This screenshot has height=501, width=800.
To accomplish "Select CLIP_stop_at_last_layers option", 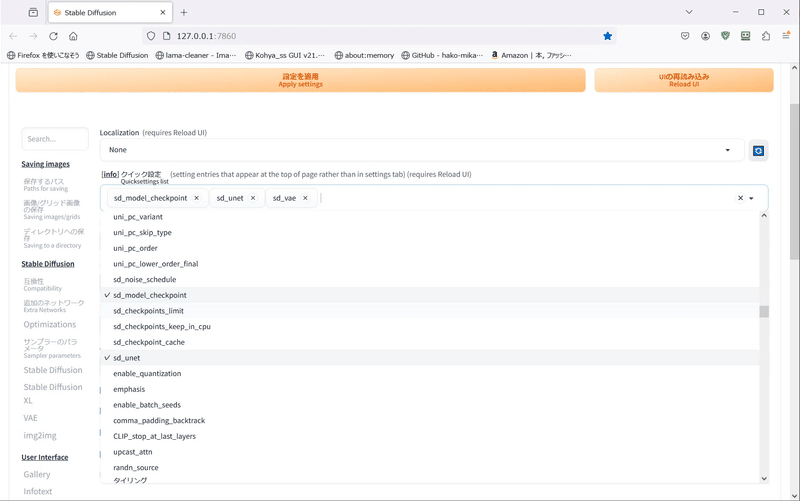I will coord(430,436).
